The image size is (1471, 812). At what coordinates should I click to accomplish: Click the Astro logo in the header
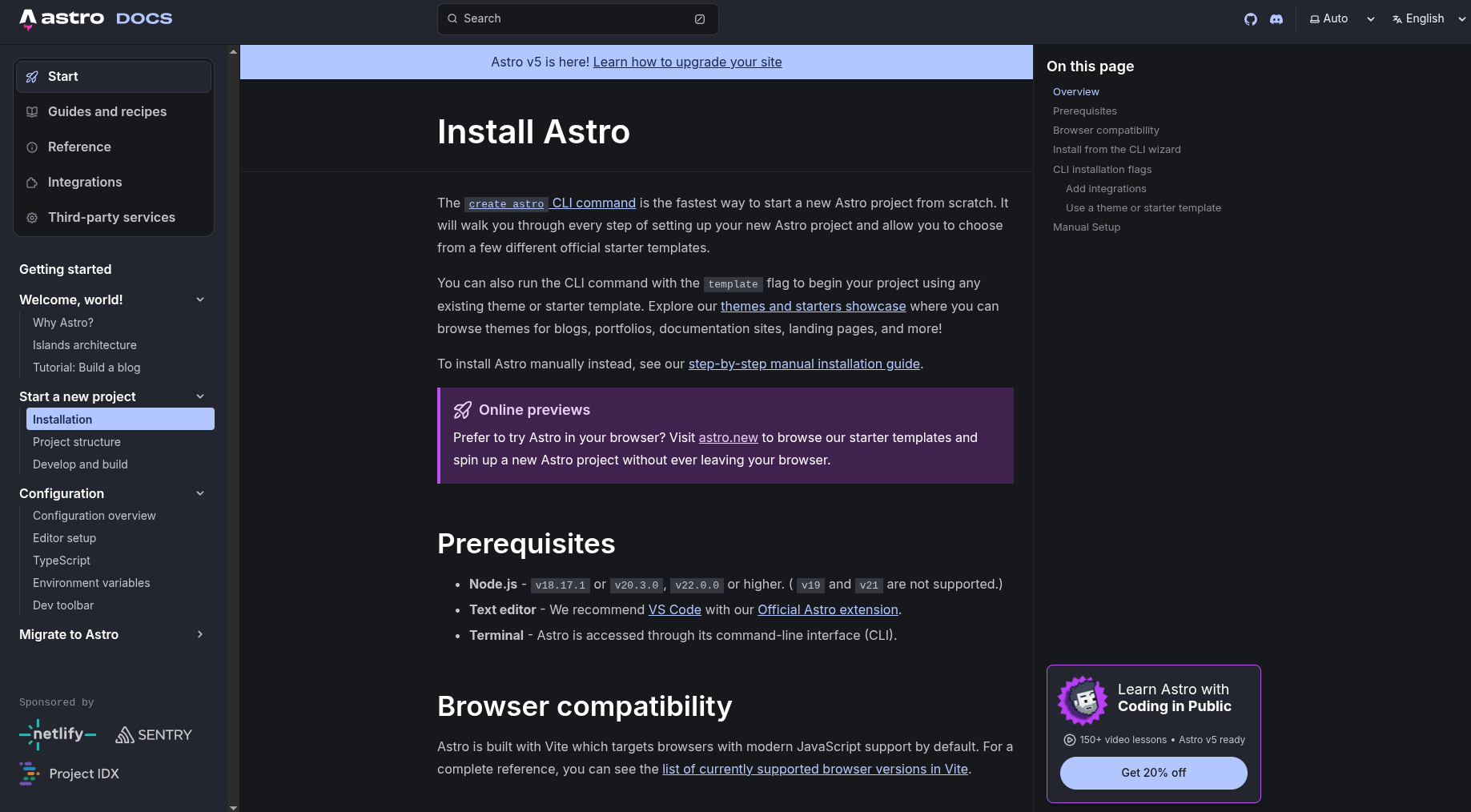point(62,18)
